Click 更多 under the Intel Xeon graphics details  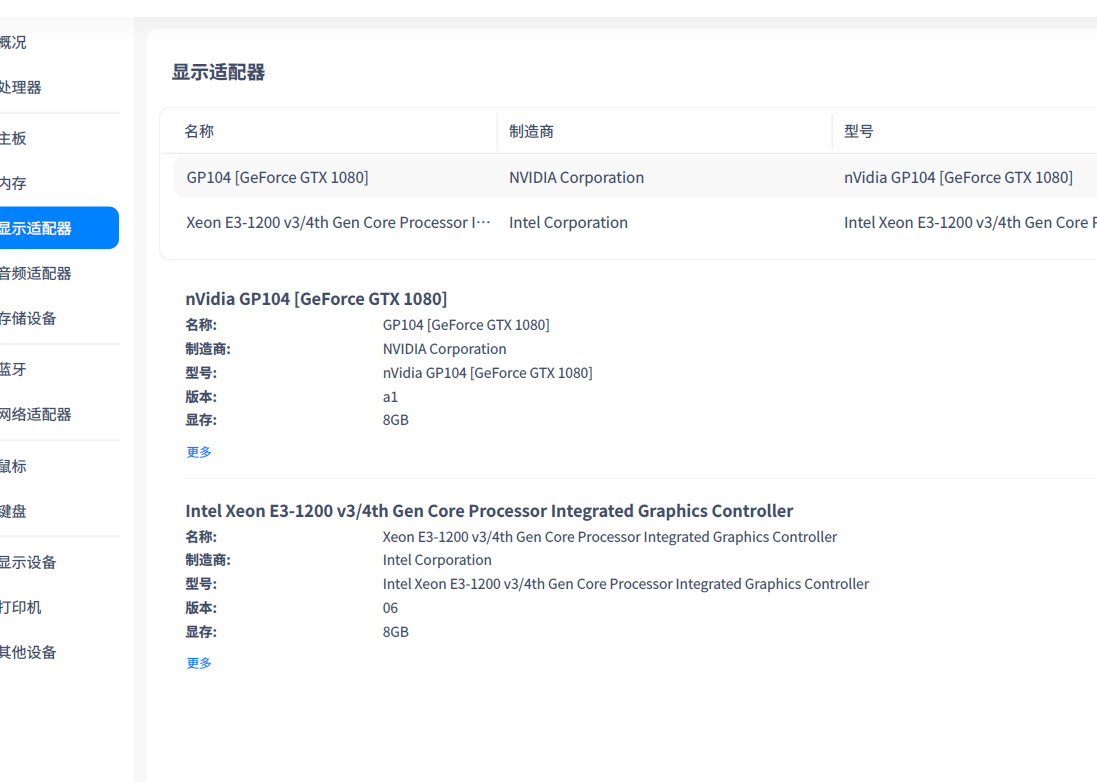[198, 662]
